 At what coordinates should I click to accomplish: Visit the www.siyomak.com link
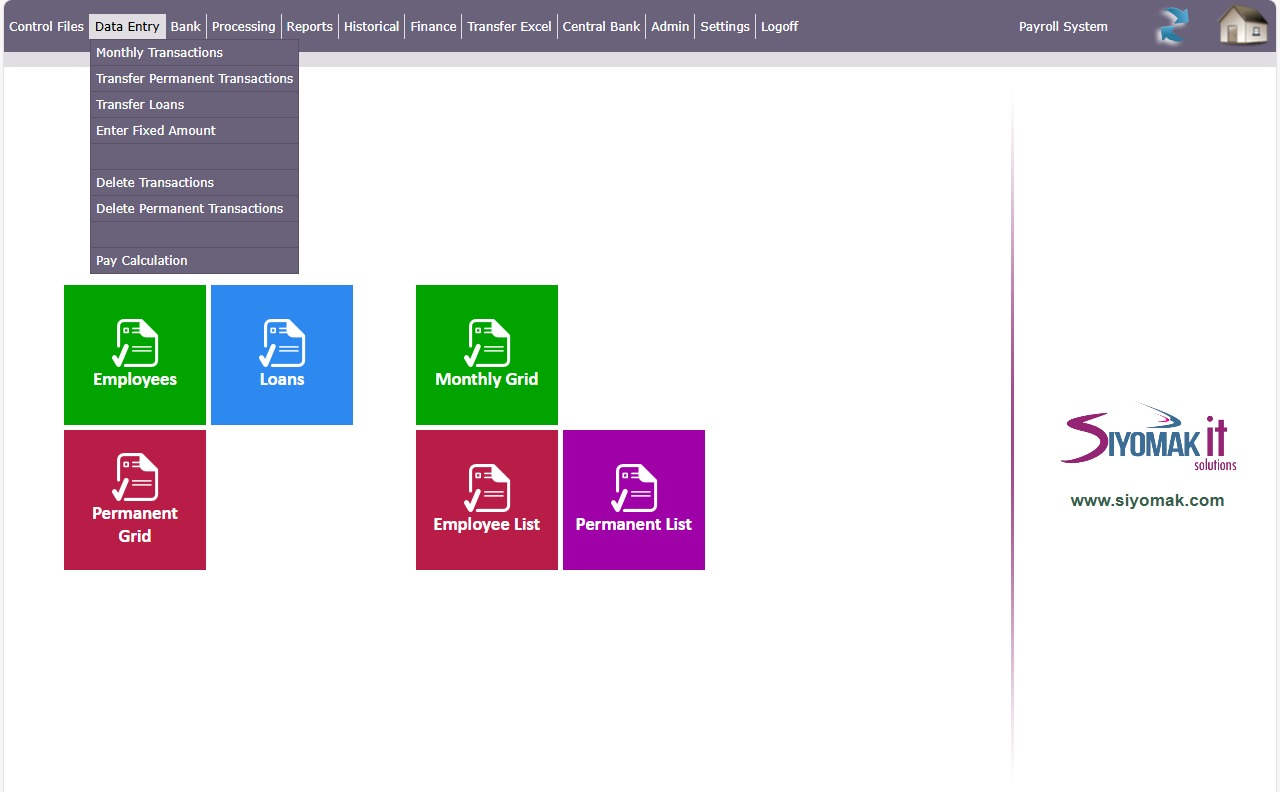tap(1147, 501)
